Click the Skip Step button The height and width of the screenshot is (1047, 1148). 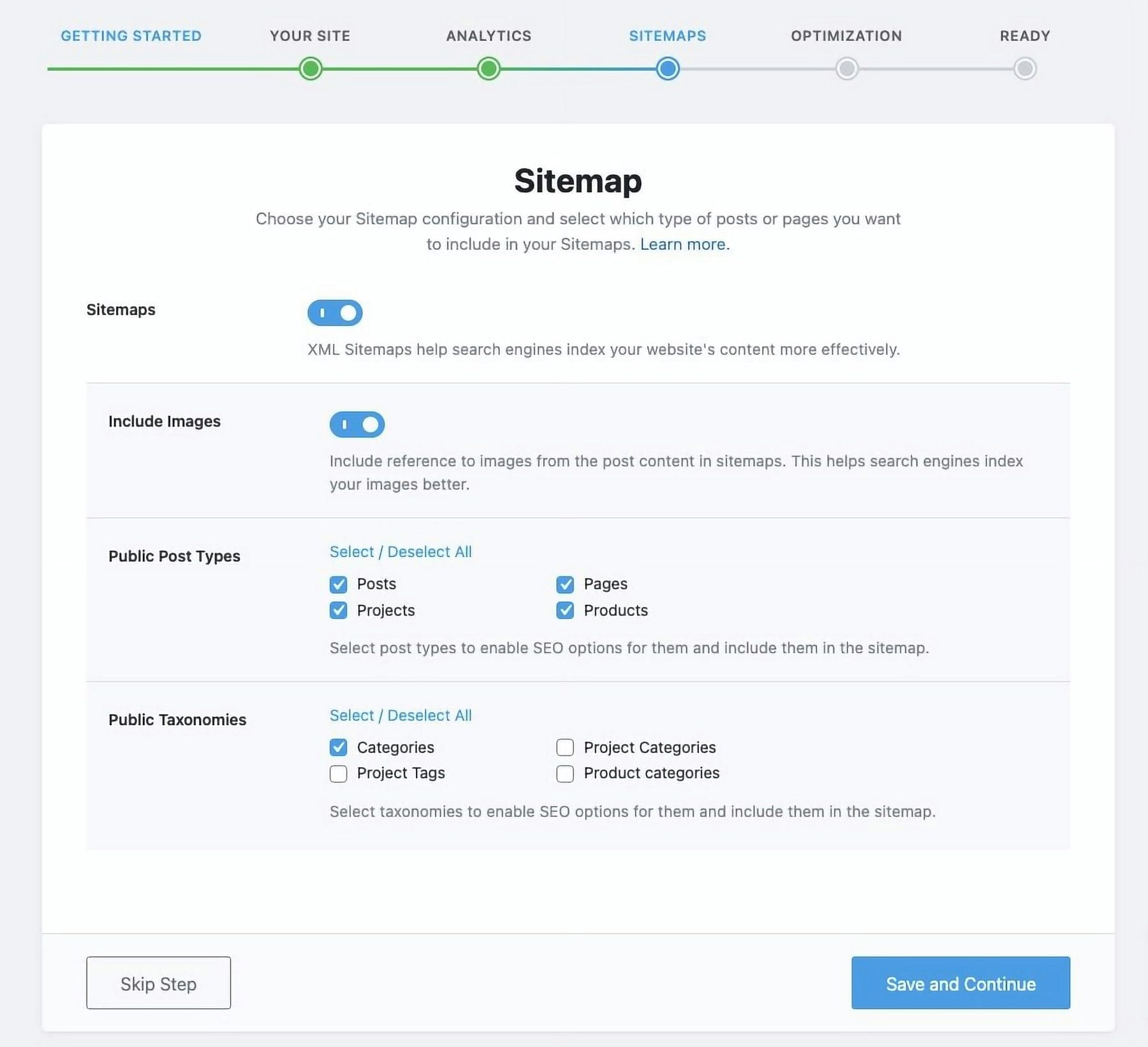pyautogui.click(x=158, y=983)
